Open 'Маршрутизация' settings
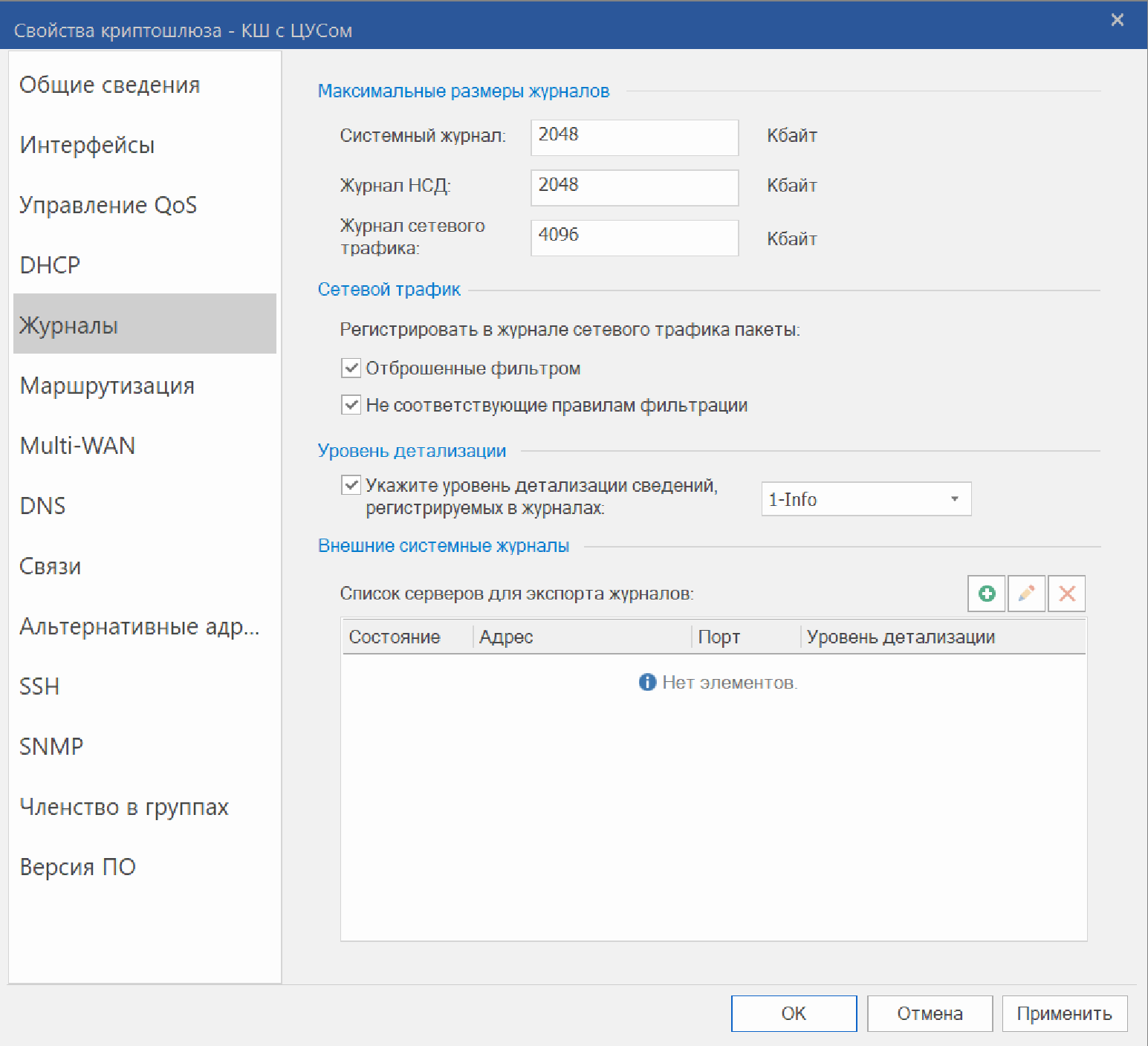 107,386
